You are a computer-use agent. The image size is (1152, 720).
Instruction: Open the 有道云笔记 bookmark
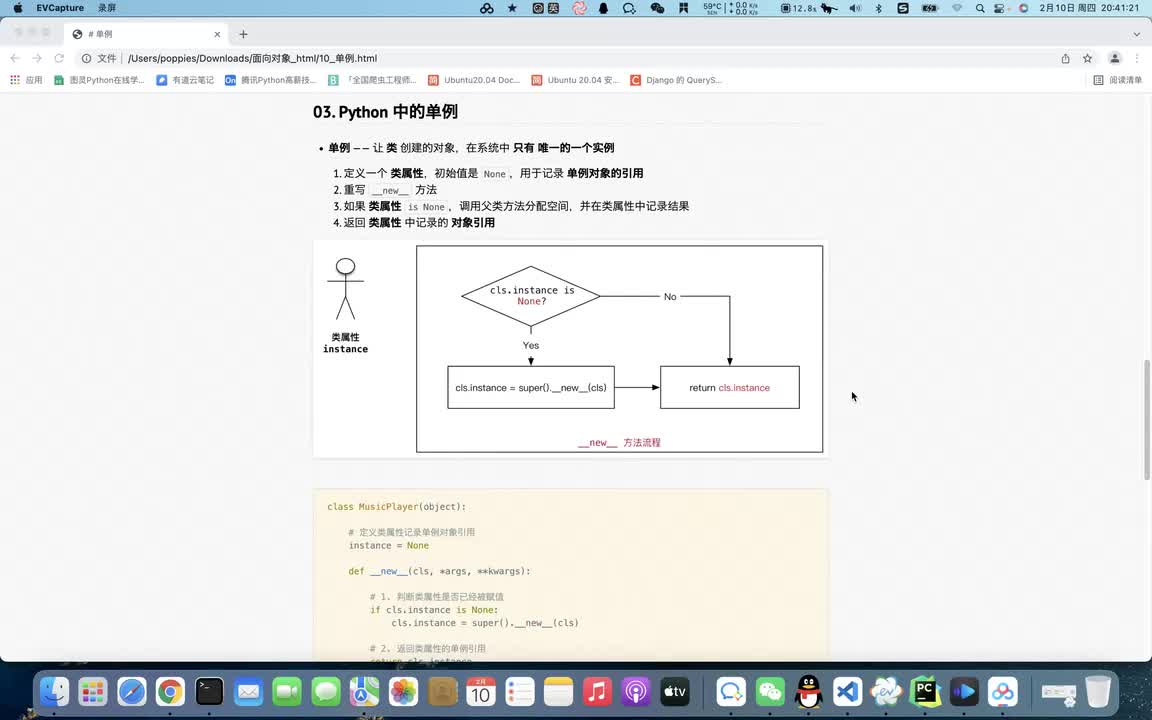185,80
